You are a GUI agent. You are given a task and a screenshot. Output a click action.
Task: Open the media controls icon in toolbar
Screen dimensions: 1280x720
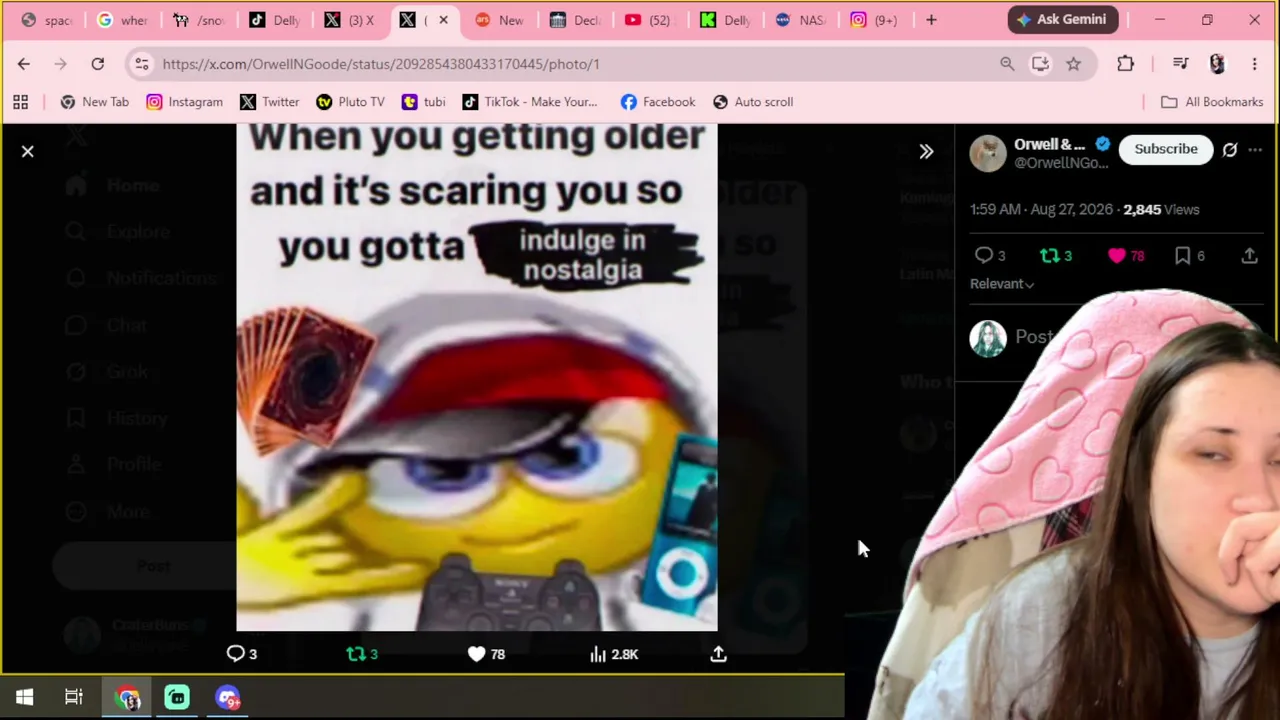pyautogui.click(x=1181, y=64)
